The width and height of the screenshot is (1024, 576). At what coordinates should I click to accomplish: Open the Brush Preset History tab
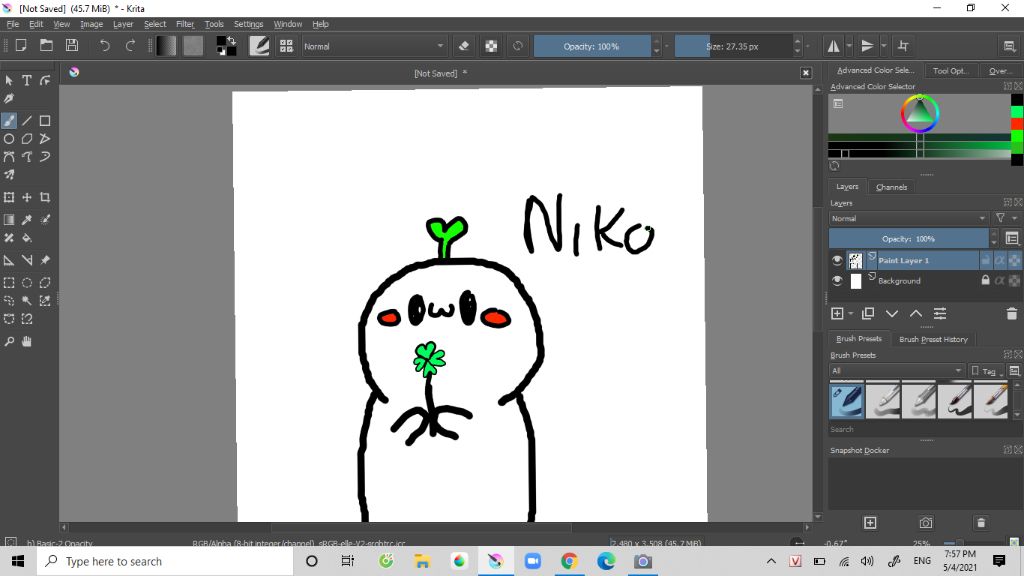933,339
